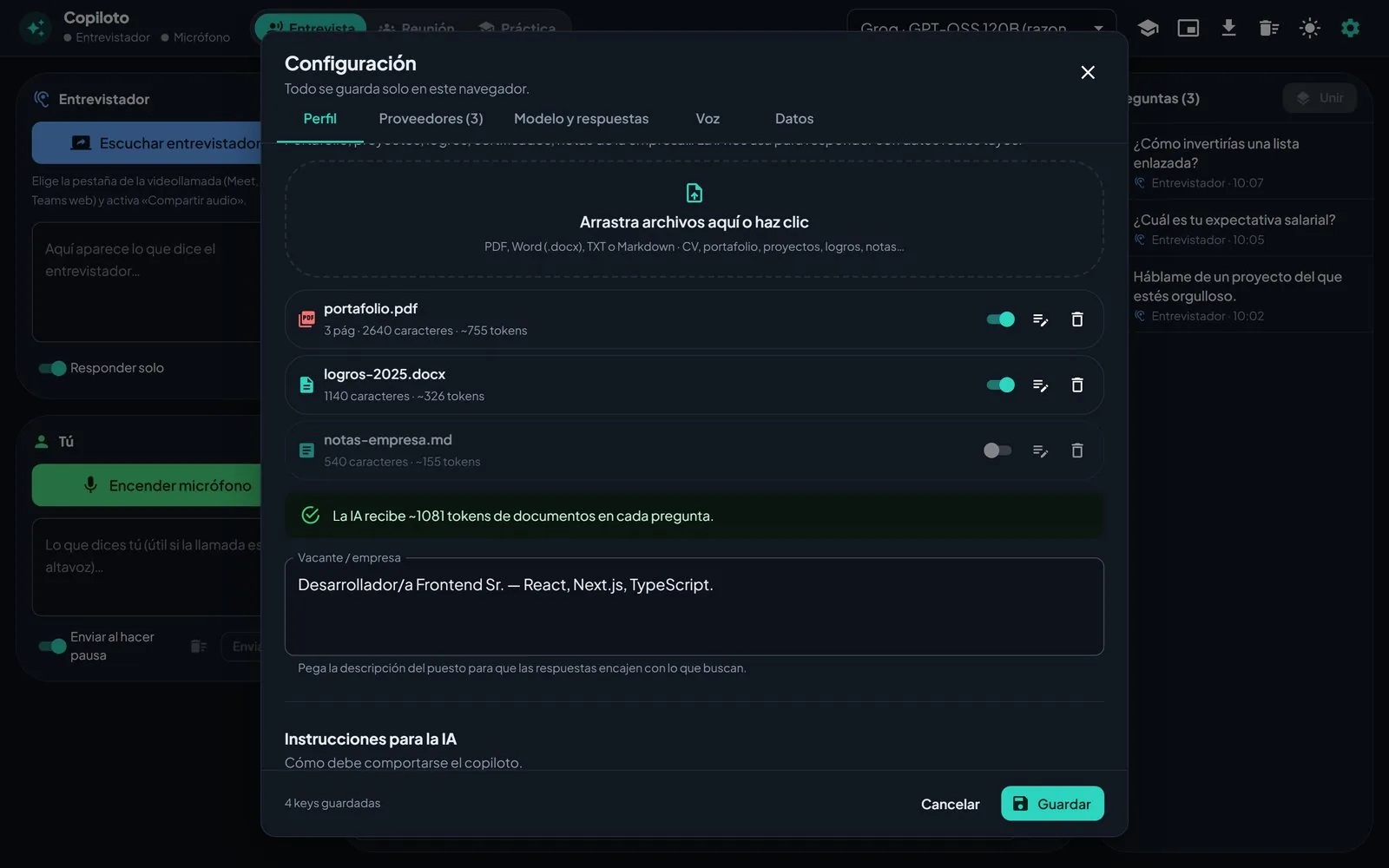The width and height of the screenshot is (1389, 868).
Task: Click the clear-all icon in top toolbar
Action: [1269, 28]
